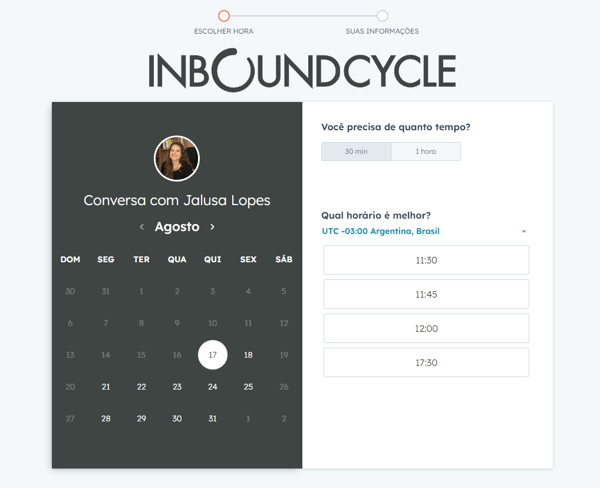Image resolution: width=600 pixels, height=488 pixels.
Task: Select August 17 on the calendar
Action: coord(213,355)
